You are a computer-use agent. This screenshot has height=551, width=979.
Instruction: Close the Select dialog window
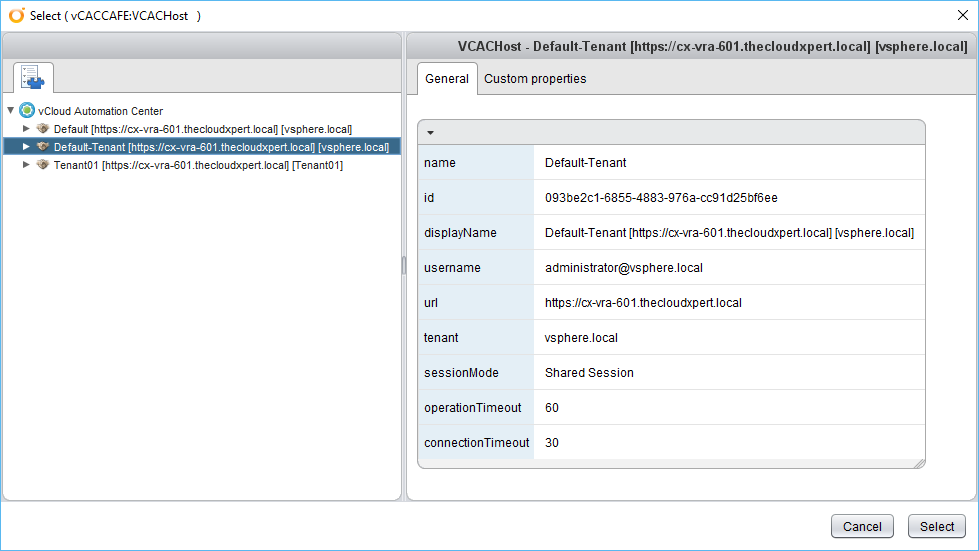pos(962,15)
